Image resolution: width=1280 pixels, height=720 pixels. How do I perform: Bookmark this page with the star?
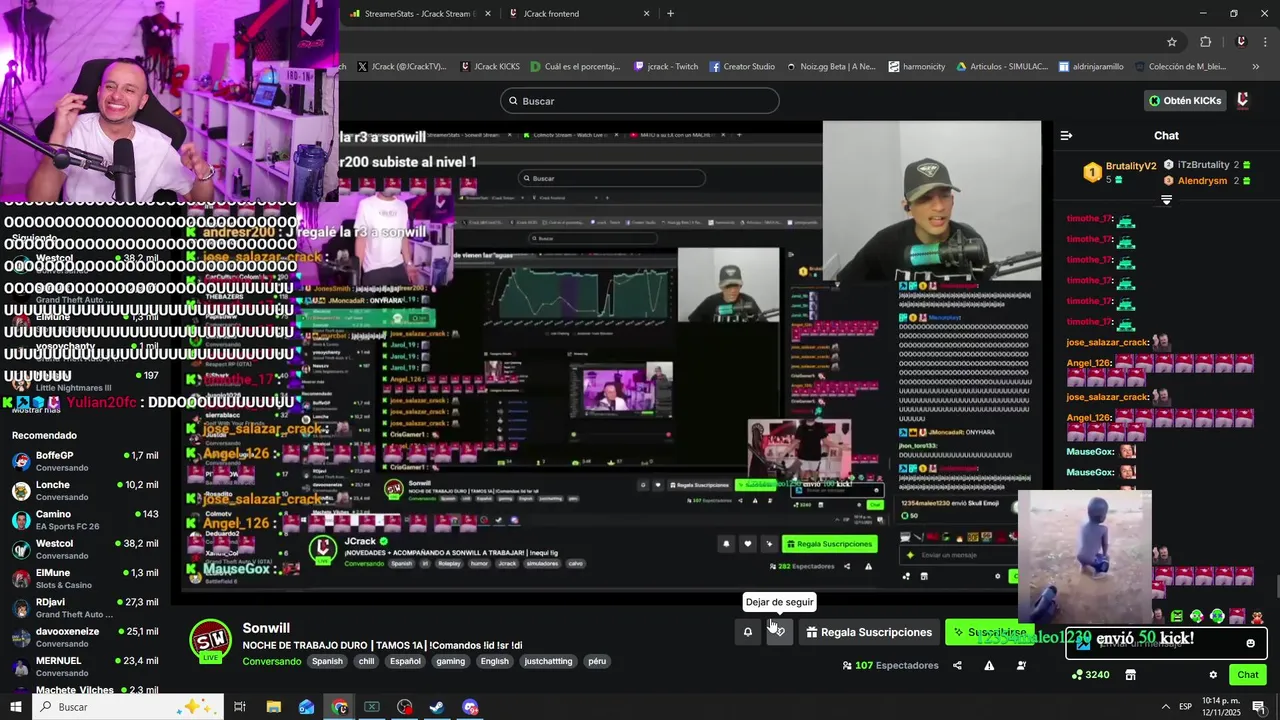coord(1172,42)
